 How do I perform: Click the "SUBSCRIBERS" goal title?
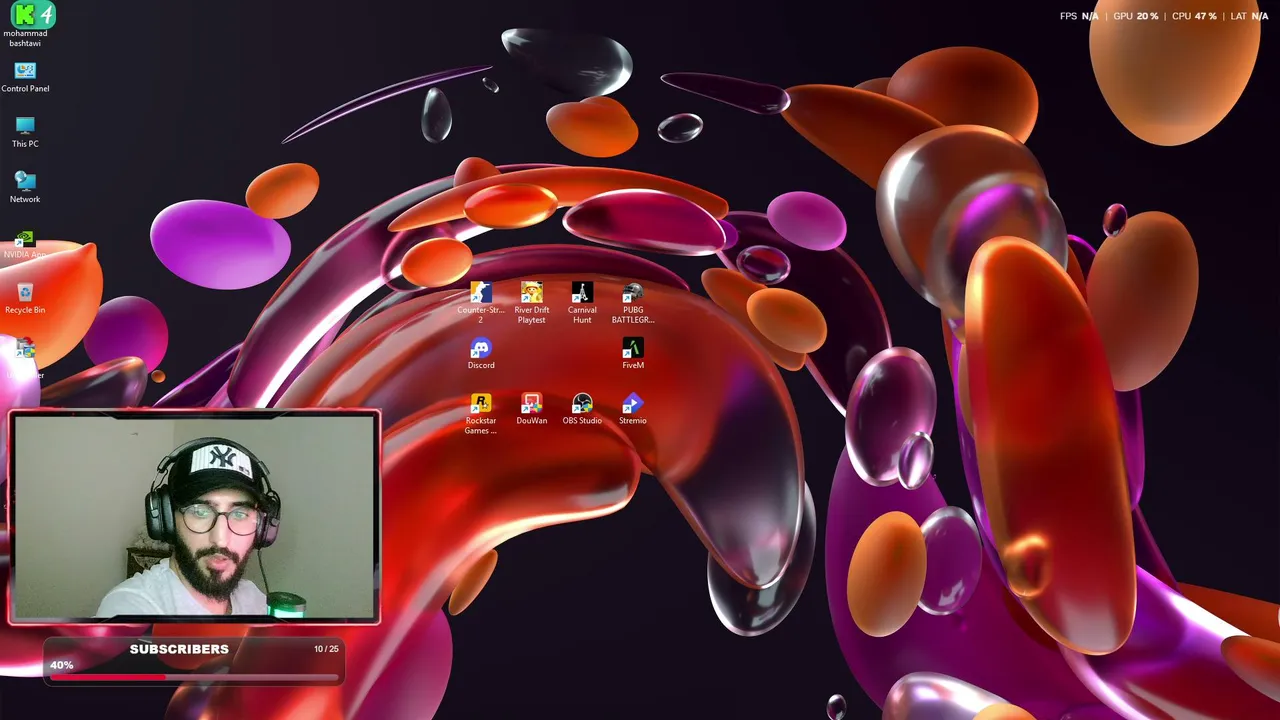(x=179, y=649)
